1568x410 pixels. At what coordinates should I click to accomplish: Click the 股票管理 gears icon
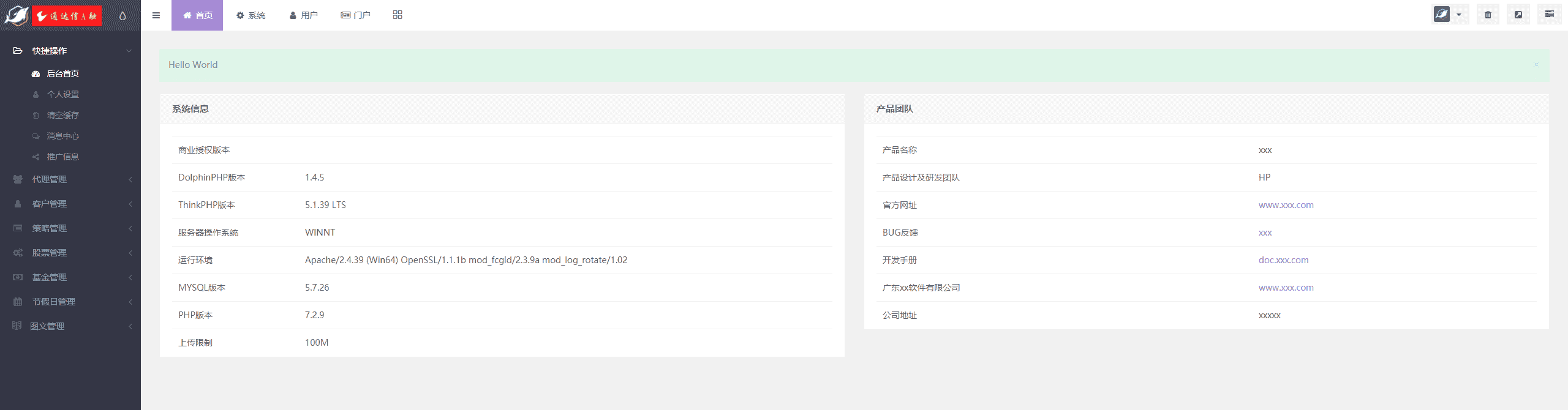[18, 253]
